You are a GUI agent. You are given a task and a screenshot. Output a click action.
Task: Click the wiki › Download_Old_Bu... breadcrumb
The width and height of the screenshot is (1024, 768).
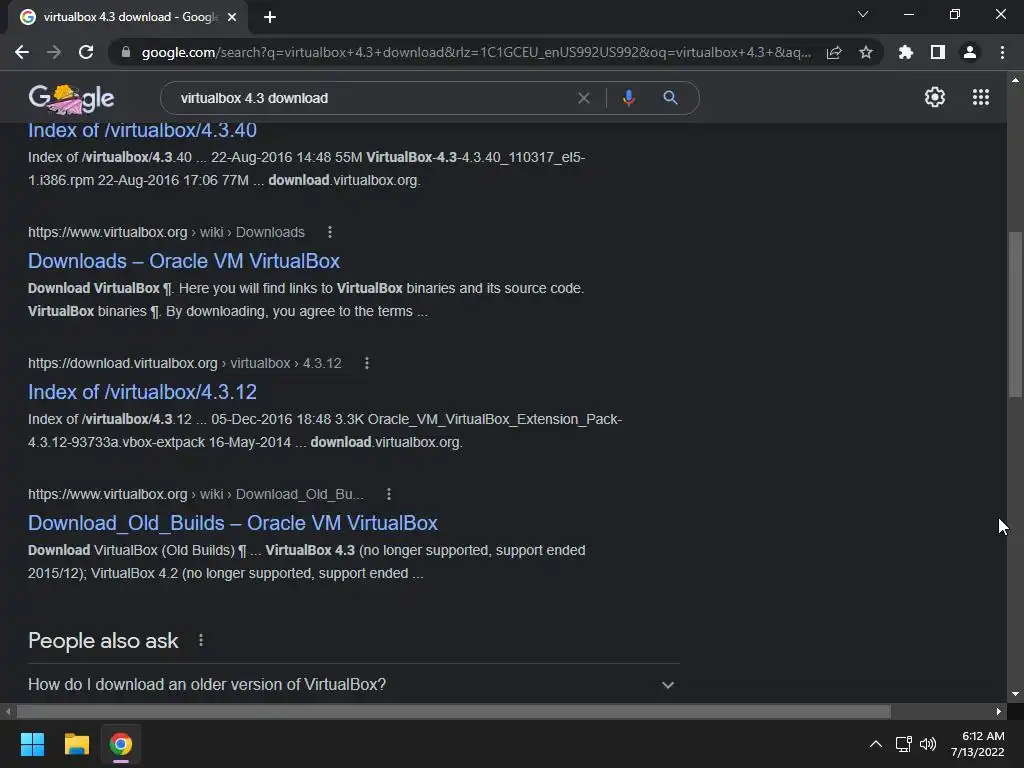click(281, 494)
